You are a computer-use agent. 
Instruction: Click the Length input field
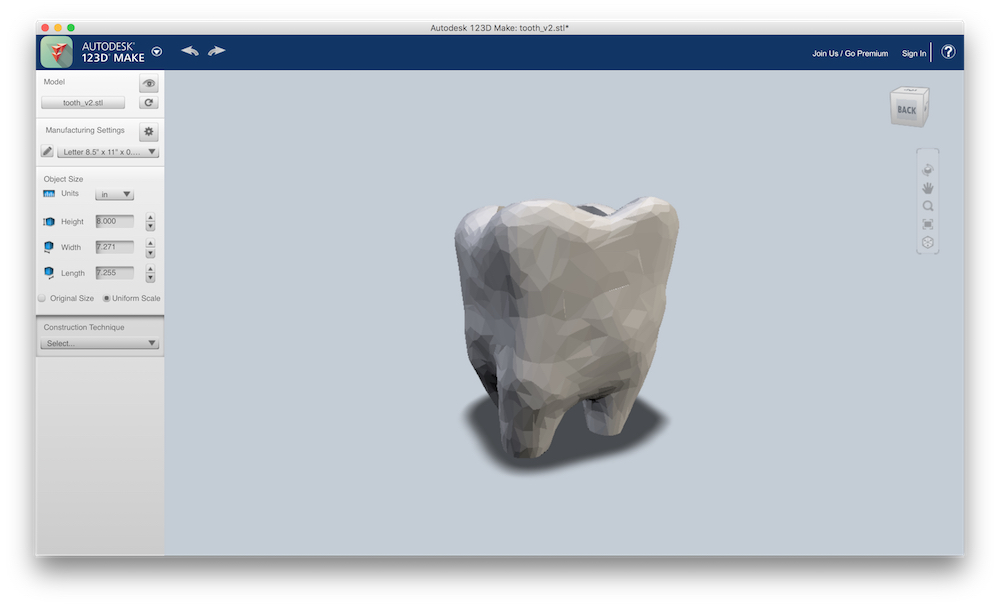(115, 273)
